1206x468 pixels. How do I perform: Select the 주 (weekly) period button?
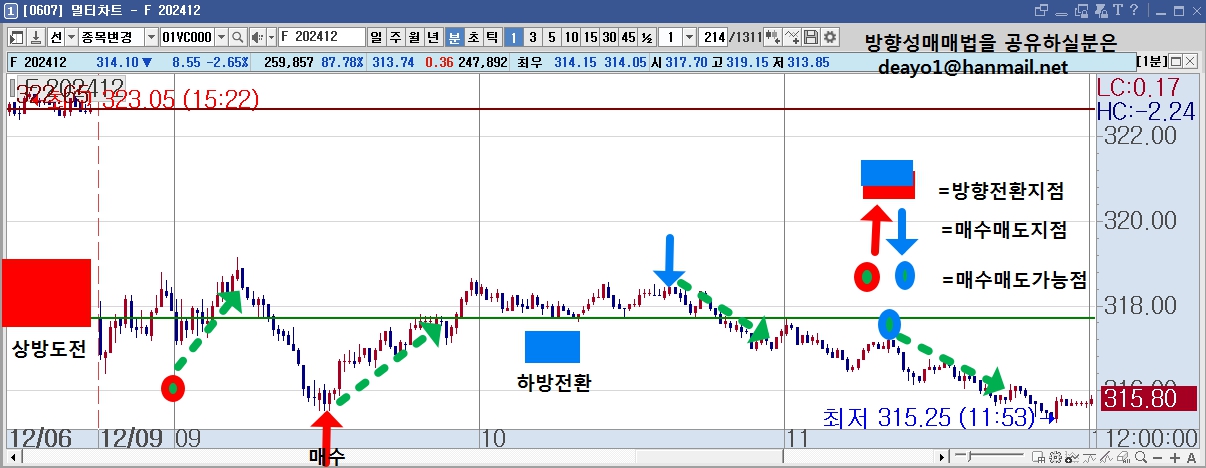click(x=395, y=37)
